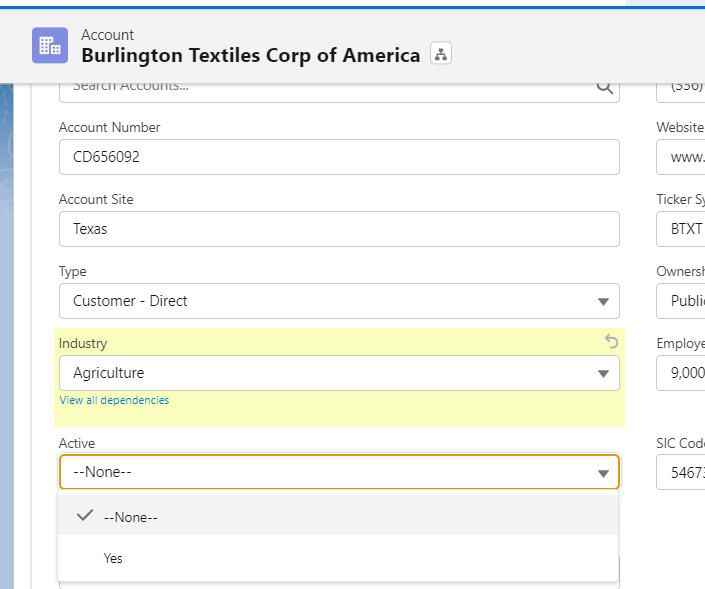Click the Account building icon in header

49,45
